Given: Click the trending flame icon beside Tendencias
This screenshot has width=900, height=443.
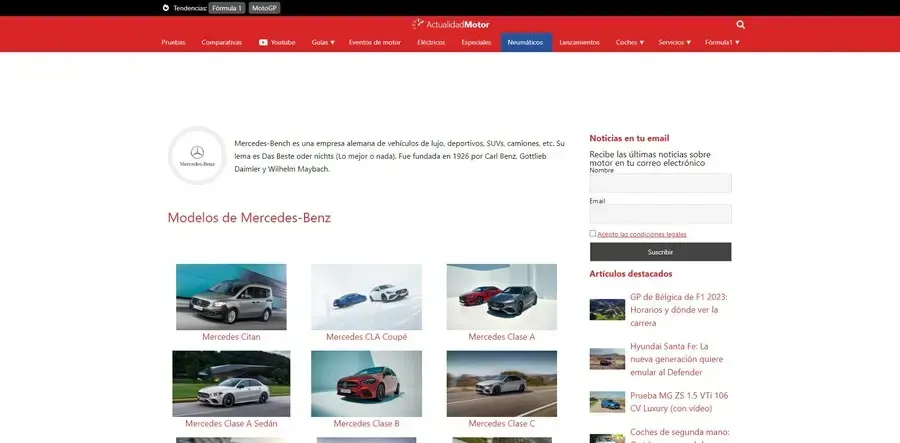Looking at the screenshot, I should [x=166, y=8].
